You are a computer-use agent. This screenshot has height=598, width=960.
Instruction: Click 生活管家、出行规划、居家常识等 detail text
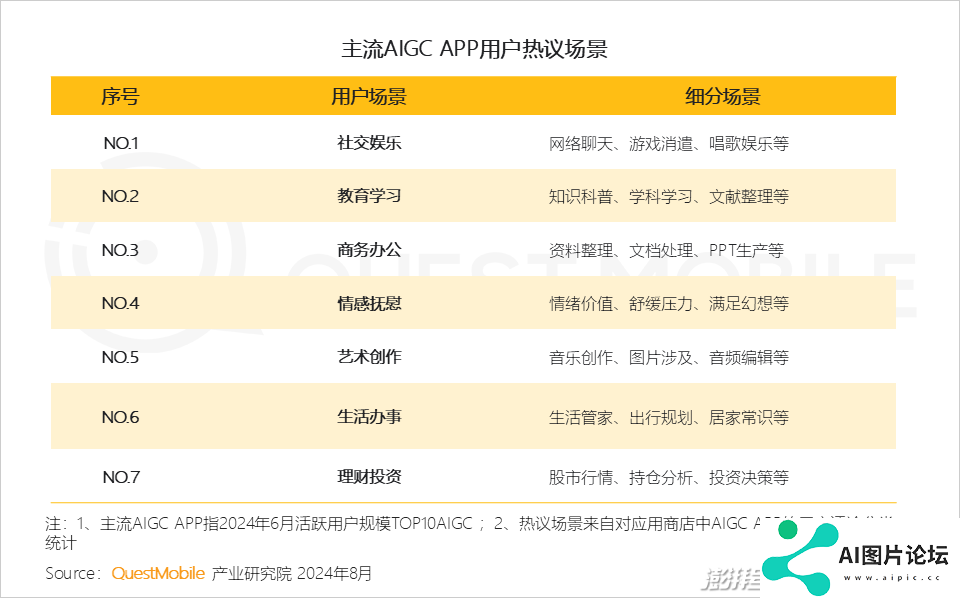tap(669, 417)
